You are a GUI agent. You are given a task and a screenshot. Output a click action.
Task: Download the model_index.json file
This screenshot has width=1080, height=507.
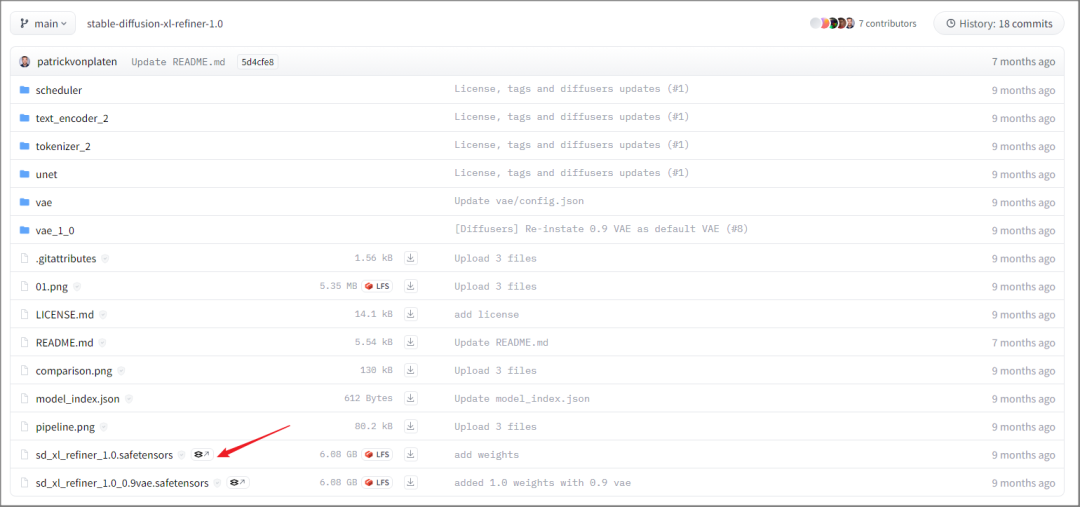(411, 398)
